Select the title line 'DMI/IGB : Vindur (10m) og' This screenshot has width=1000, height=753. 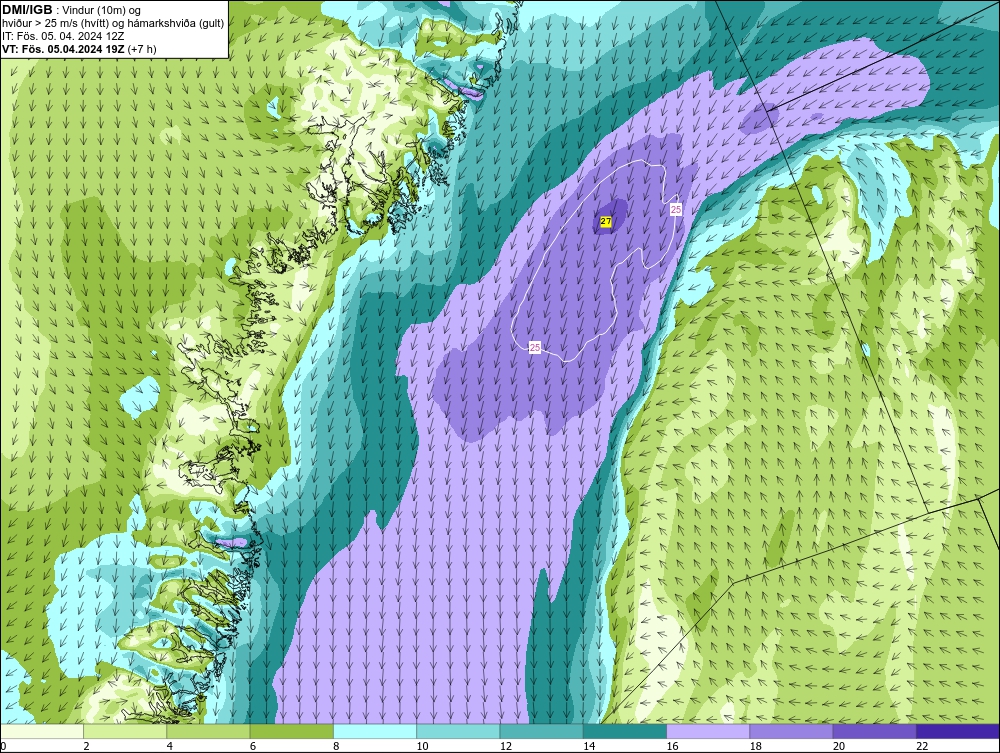pyautogui.click(x=71, y=11)
